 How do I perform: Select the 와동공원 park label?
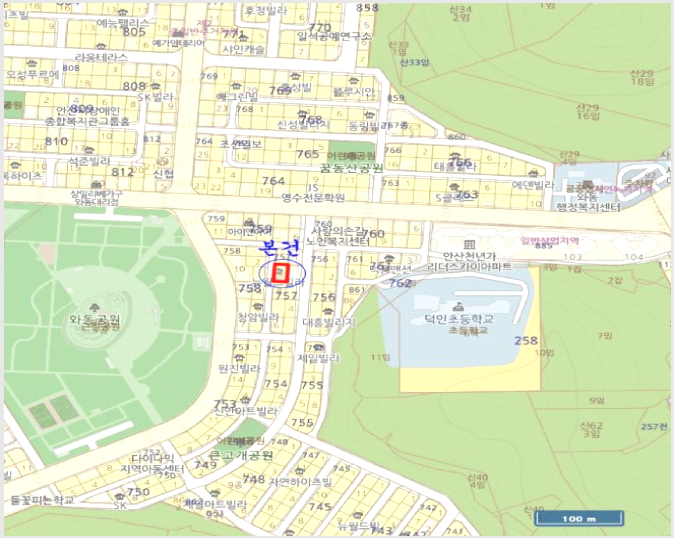click(95, 319)
